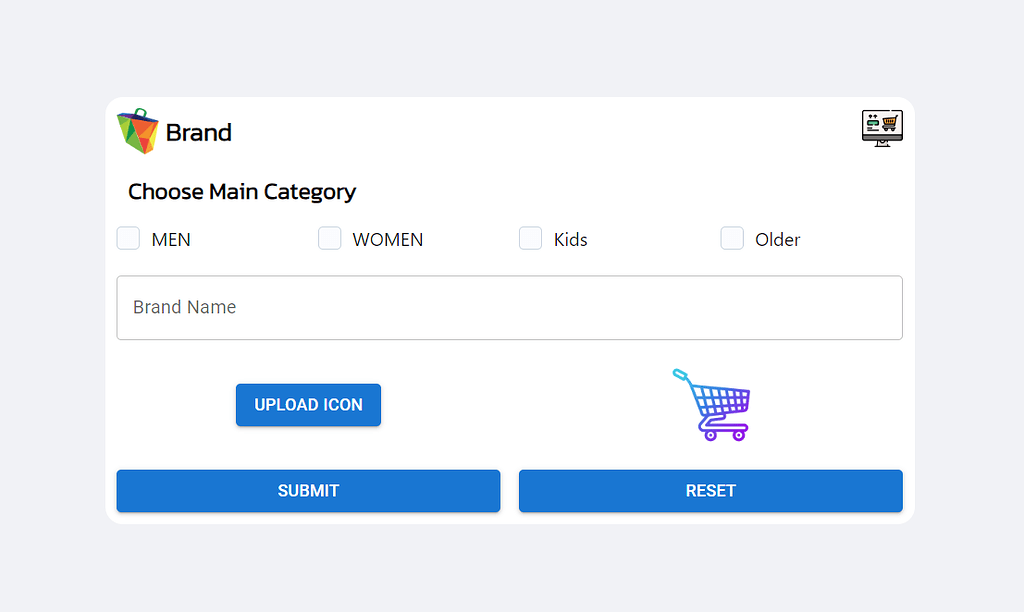The height and width of the screenshot is (612, 1024).
Task: Reset the brand form
Action: tap(710, 491)
